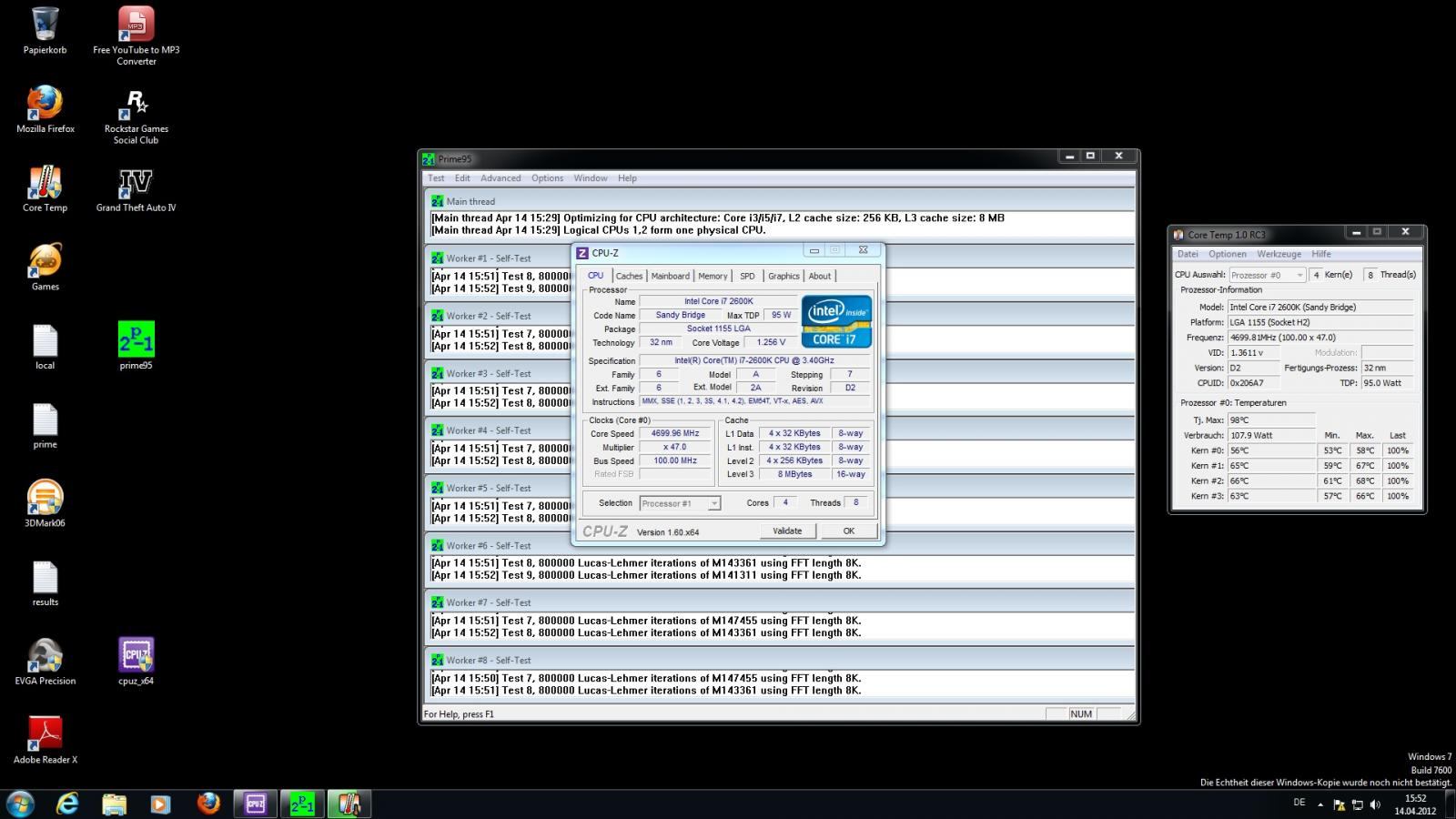This screenshot has width=1456, height=819.
Task: Switch to Prime95 taskbar button
Action: click(x=302, y=804)
